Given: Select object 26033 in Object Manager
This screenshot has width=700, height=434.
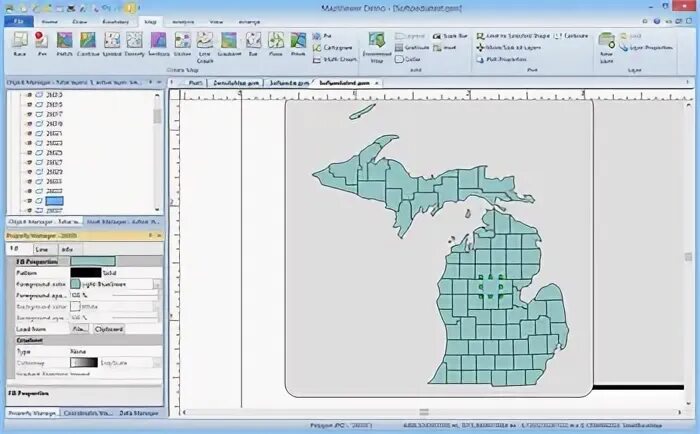Looking at the screenshot, I should (x=54, y=191).
